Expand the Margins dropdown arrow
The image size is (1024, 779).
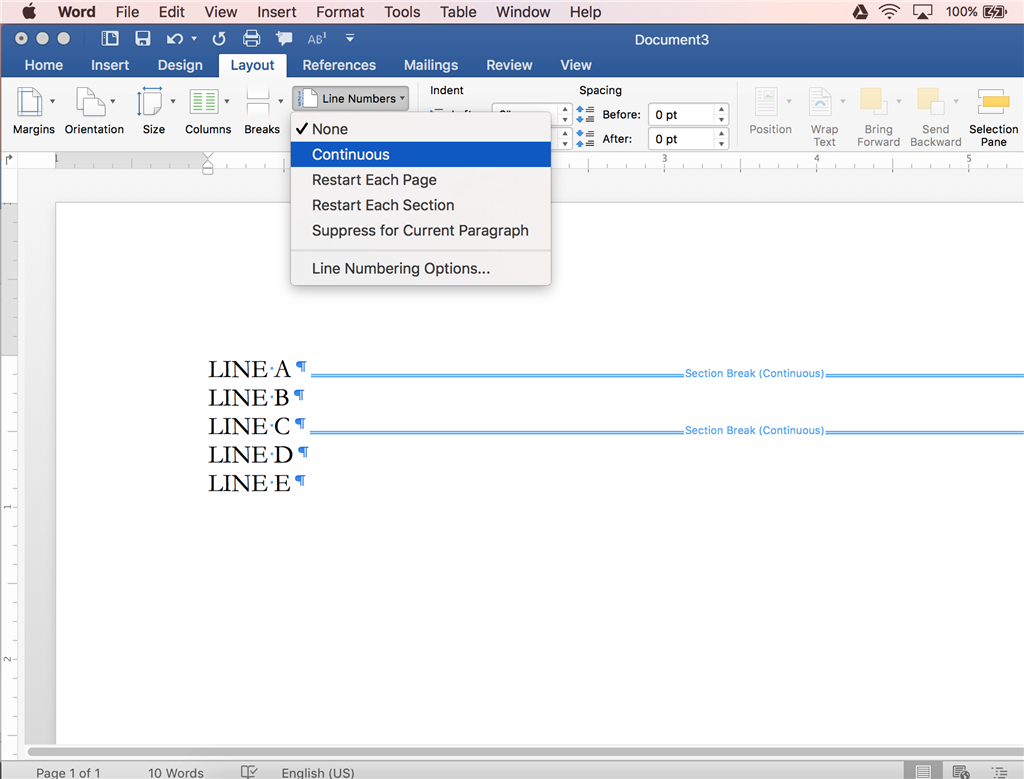[52, 101]
